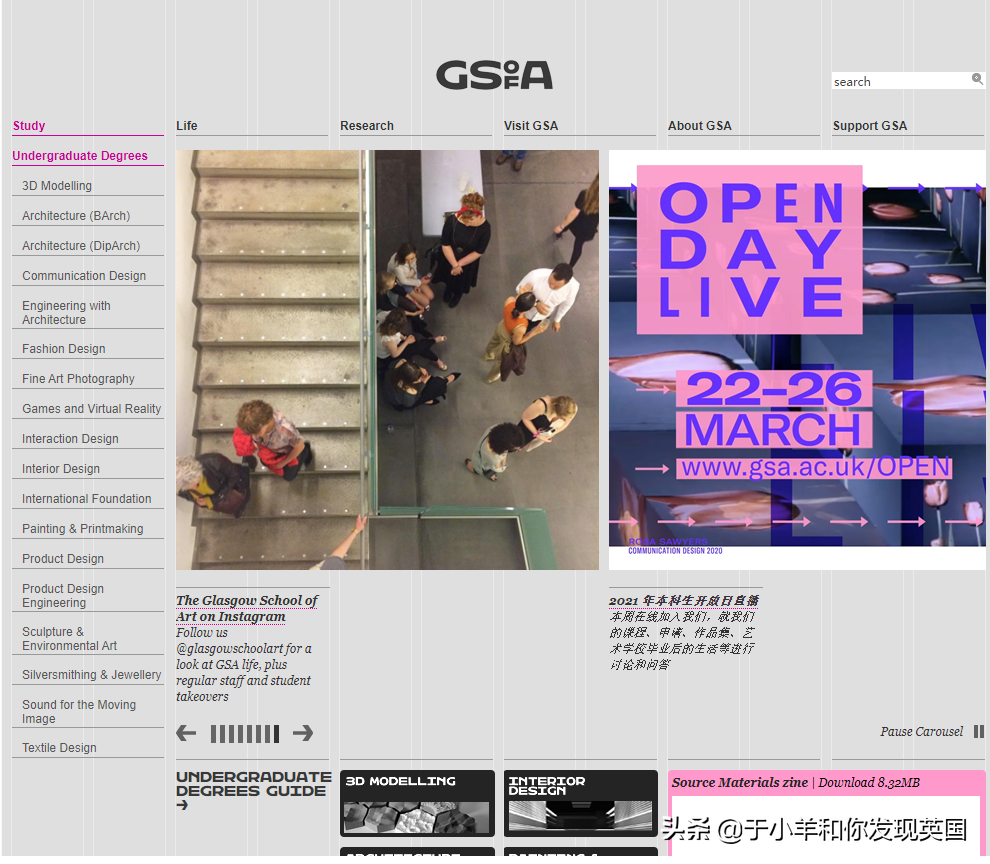This screenshot has width=990, height=864.
Task: Click the GSA logo at top
Action: (x=494, y=75)
